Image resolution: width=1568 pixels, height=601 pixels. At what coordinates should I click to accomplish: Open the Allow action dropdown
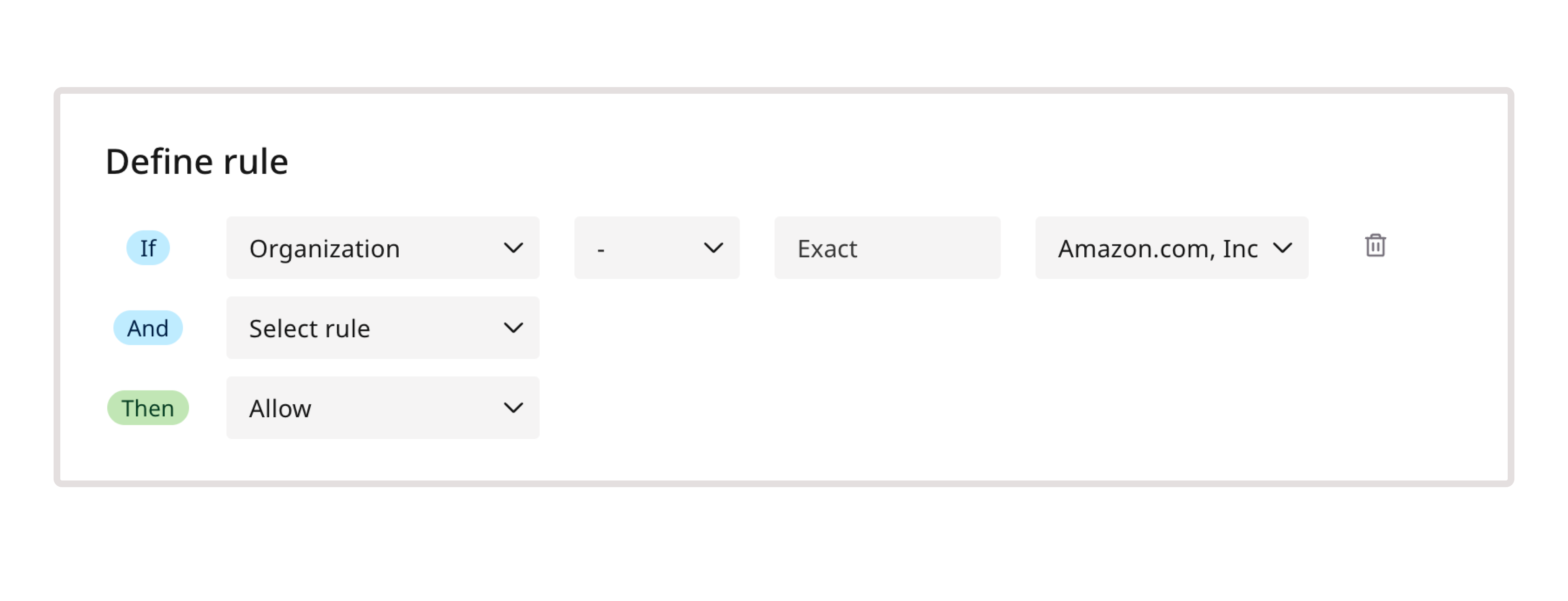[x=382, y=408]
